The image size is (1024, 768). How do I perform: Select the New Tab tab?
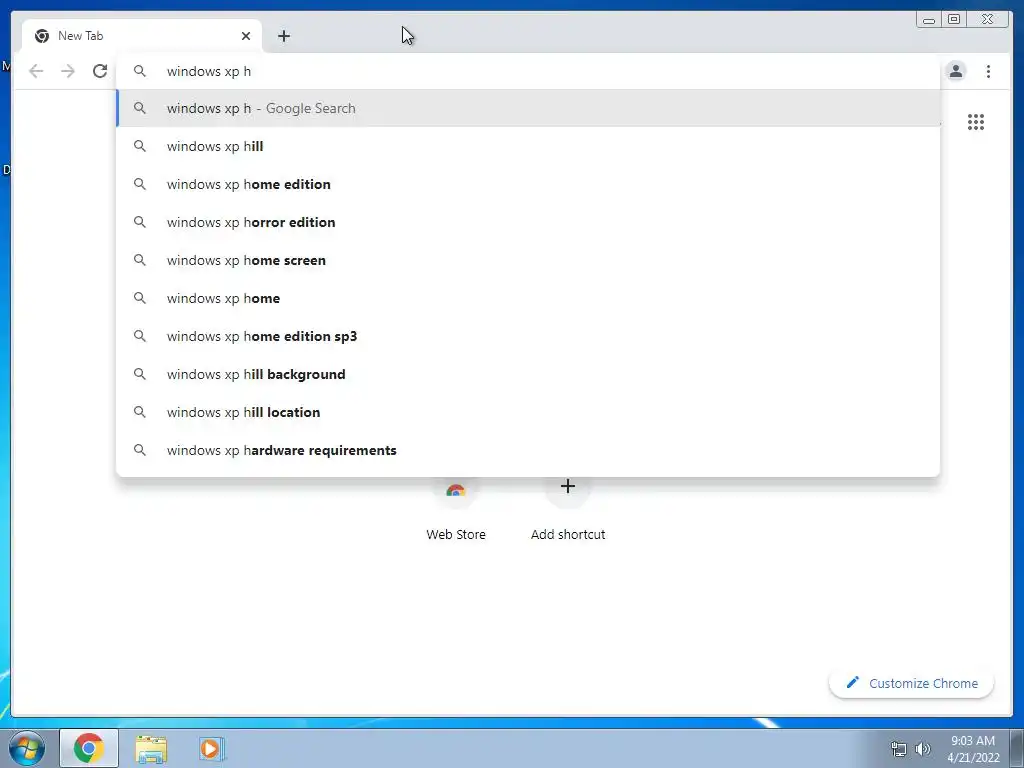pyautogui.click(x=142, y=36)
